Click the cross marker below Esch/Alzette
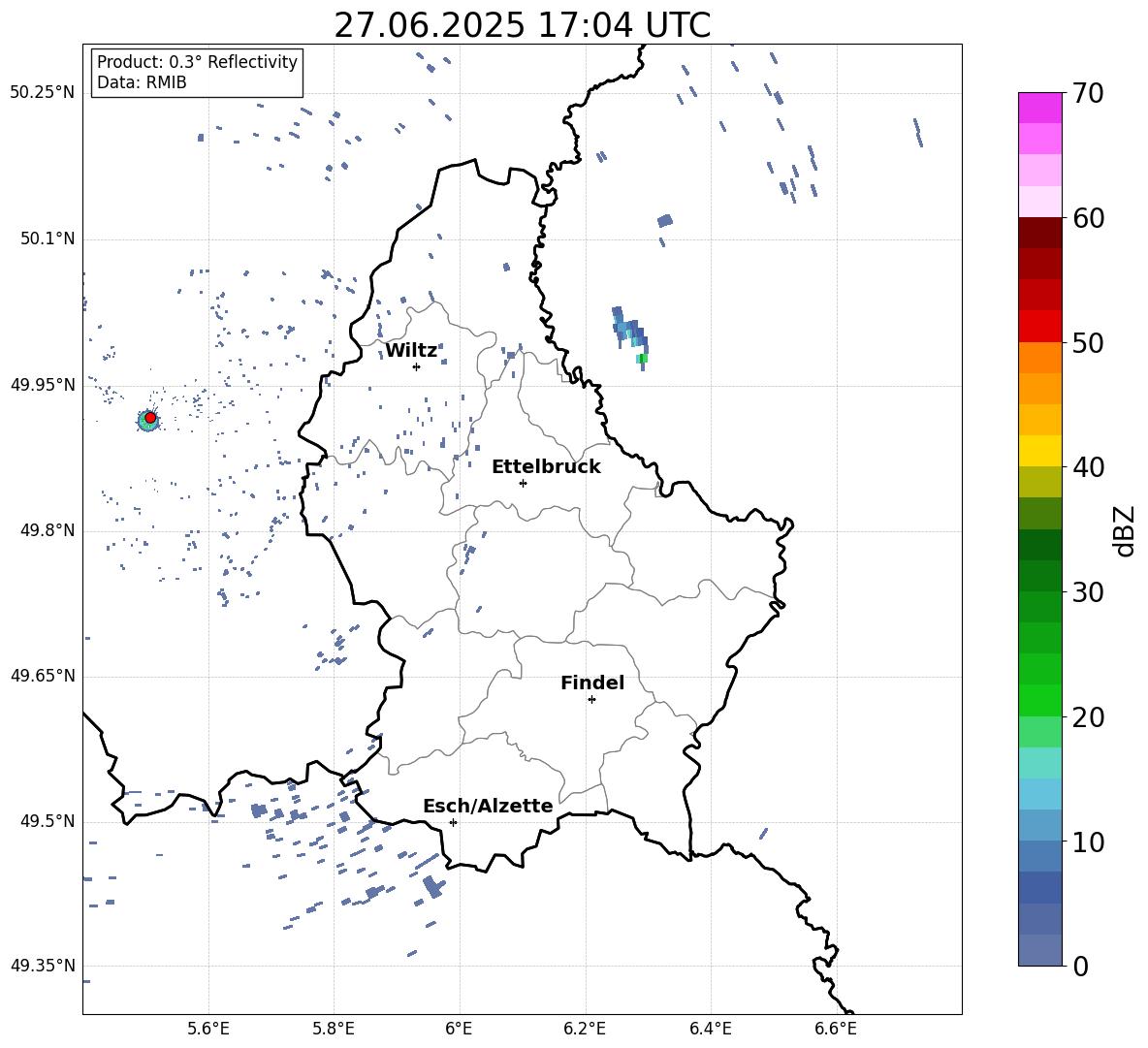This screenshot has width=1148, height=1048. [453, 822]
